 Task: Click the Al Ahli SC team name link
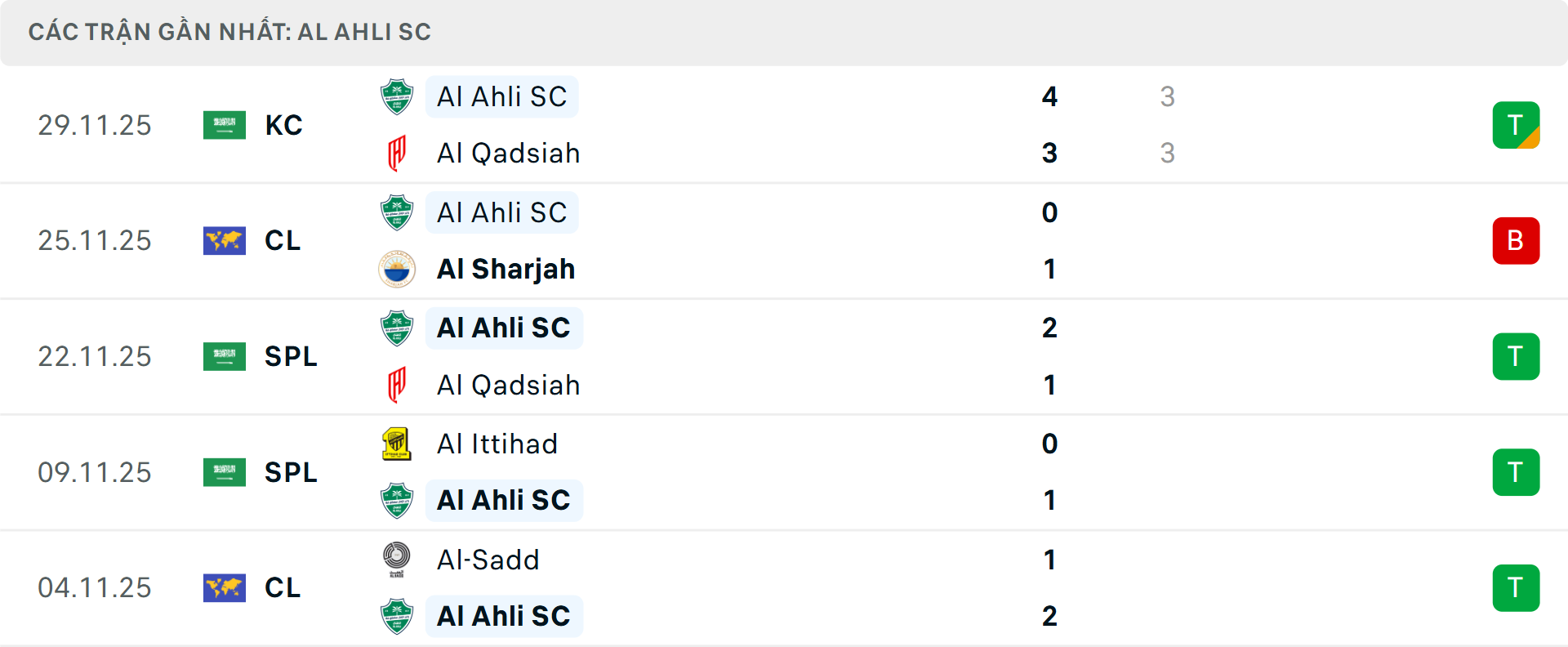[x=502, y=96]
